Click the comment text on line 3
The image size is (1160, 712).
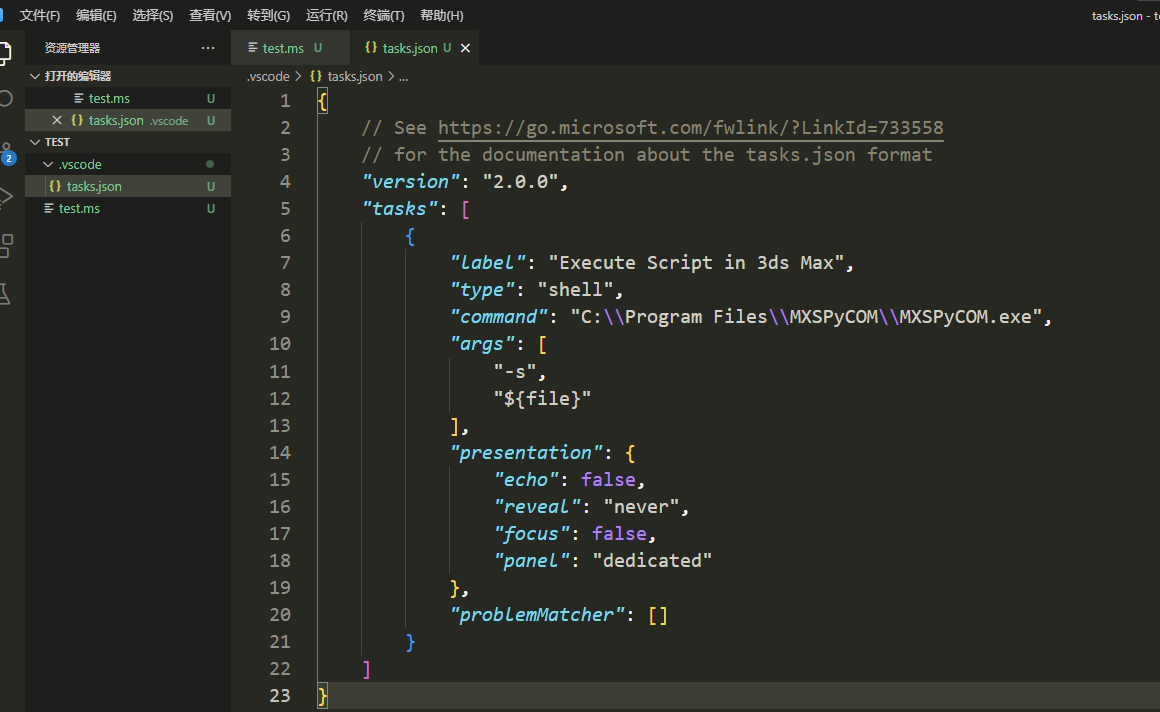point(647,155)
